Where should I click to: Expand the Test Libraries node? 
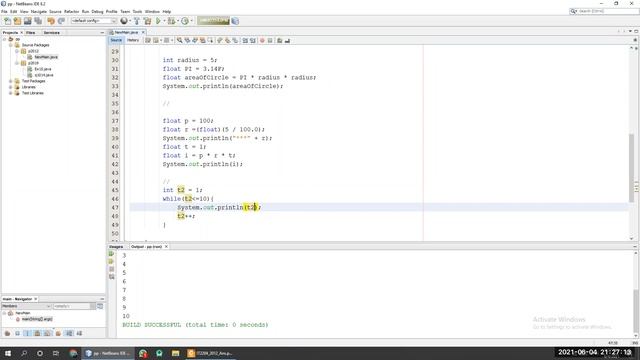[11, 93]
